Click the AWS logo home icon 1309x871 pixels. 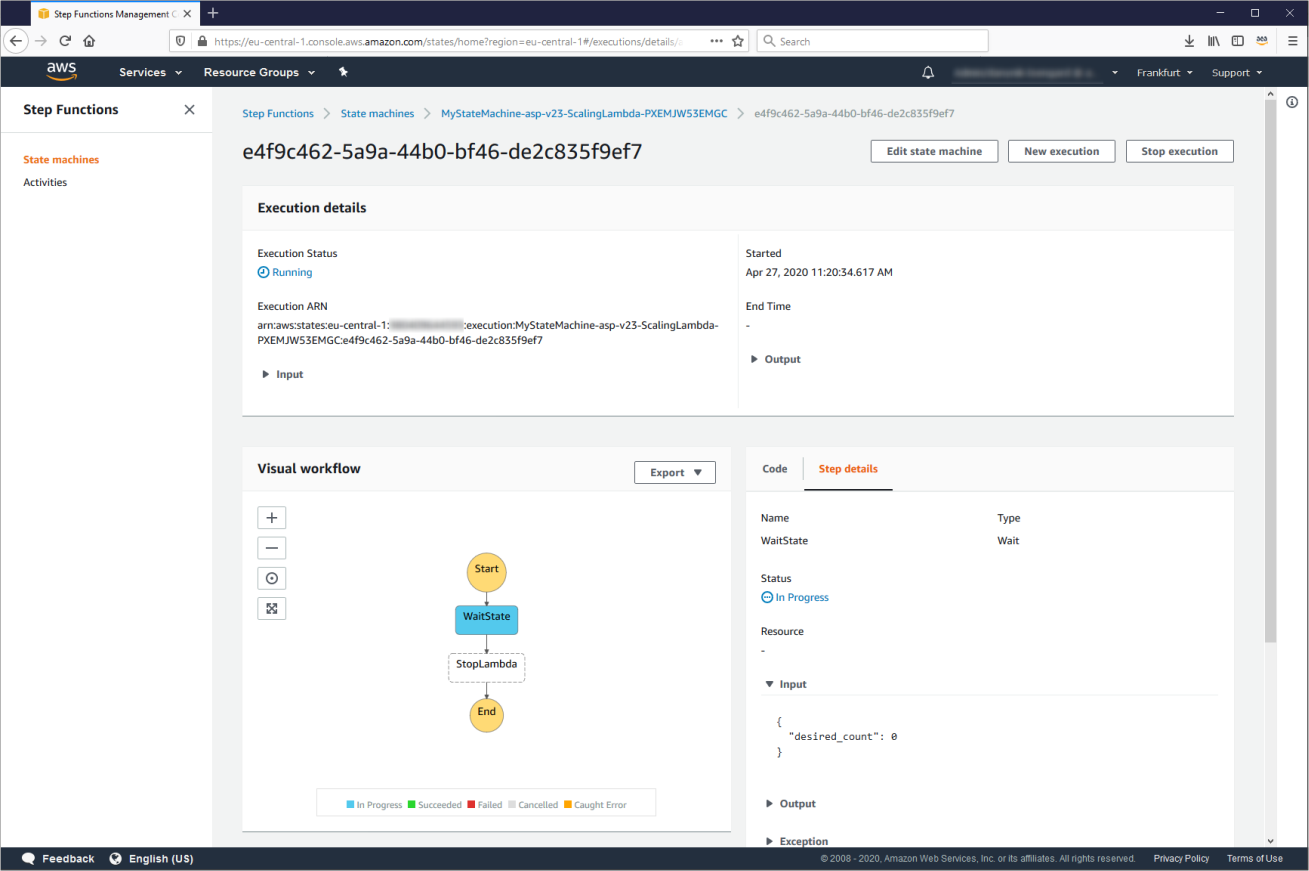pyautogui.click(x=61, y=72)
